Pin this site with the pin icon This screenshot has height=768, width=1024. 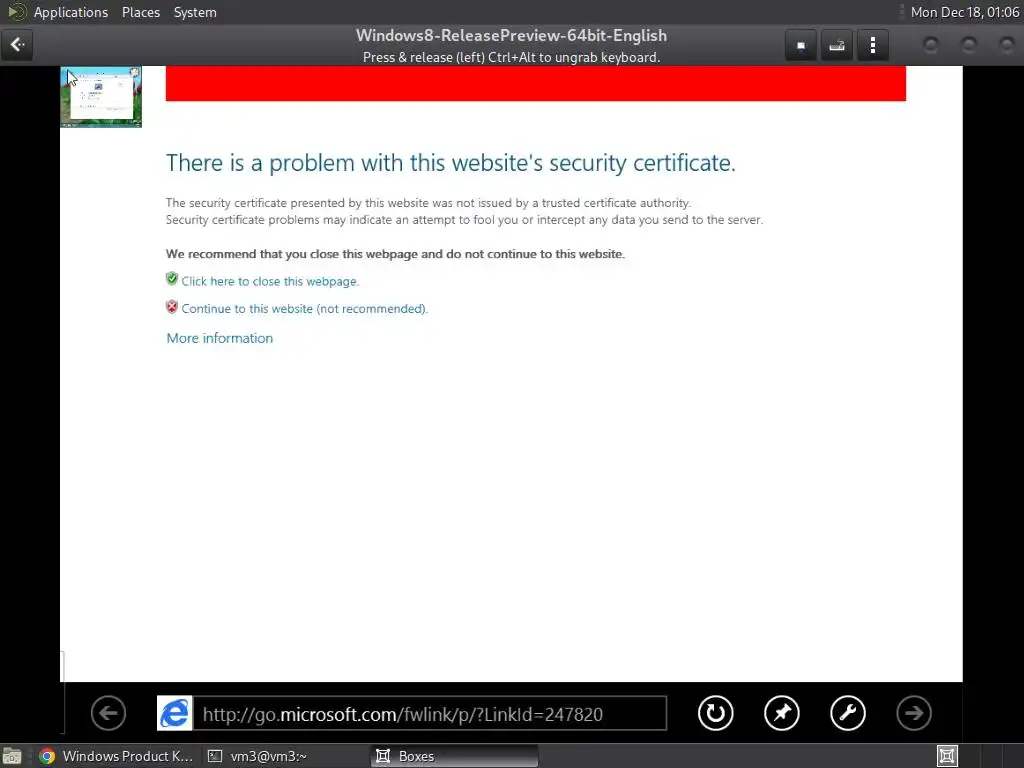(782, 713)
